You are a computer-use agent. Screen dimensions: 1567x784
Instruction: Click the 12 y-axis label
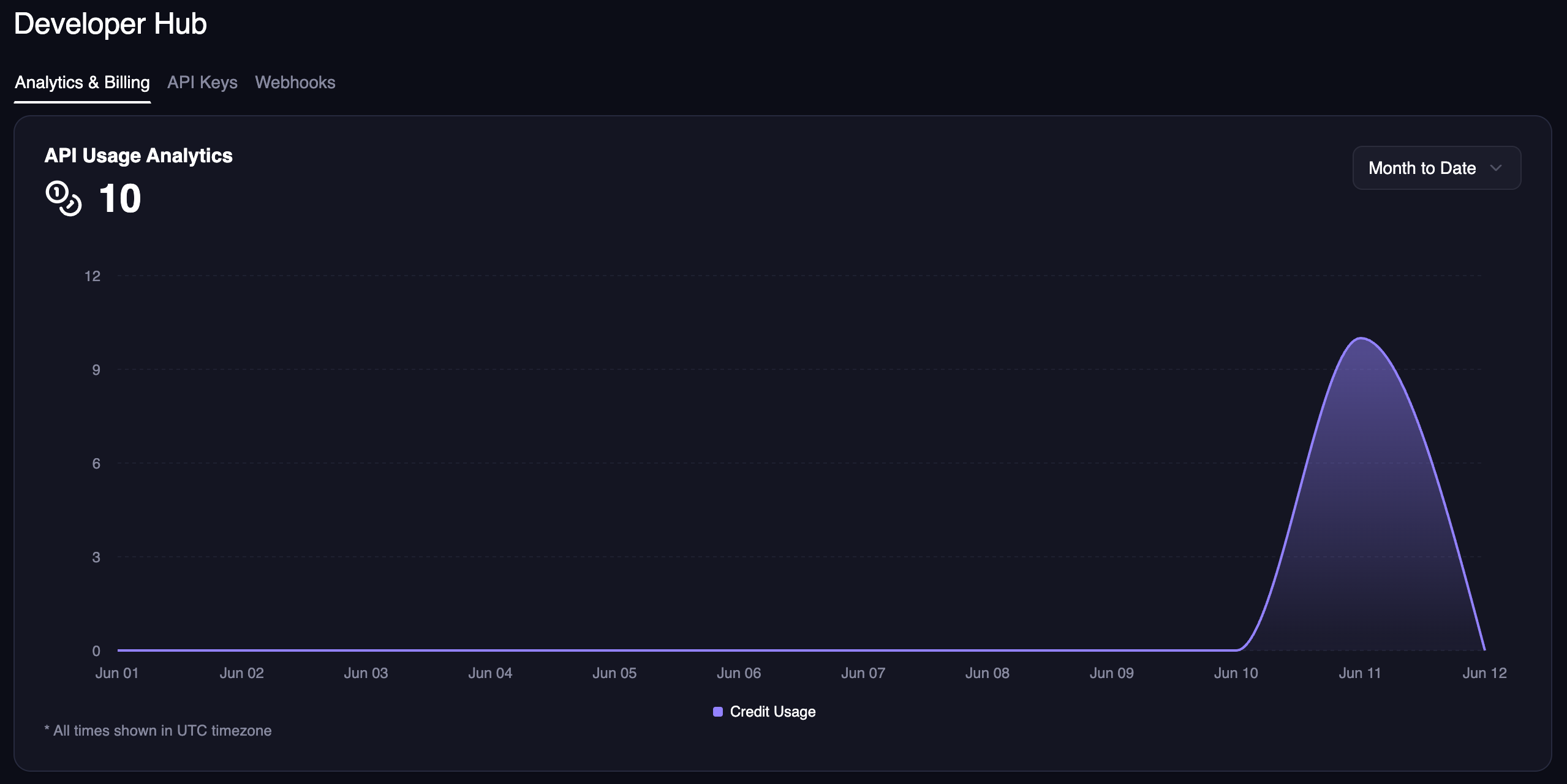pyautogui.click(x=93, y=276)
